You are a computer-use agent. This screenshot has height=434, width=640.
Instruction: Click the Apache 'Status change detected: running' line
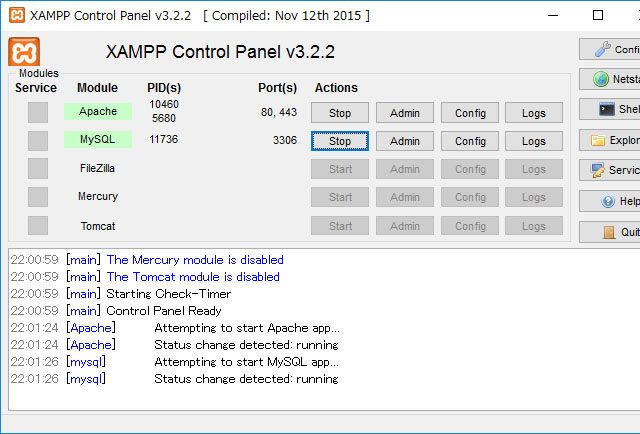click(246, 345)
